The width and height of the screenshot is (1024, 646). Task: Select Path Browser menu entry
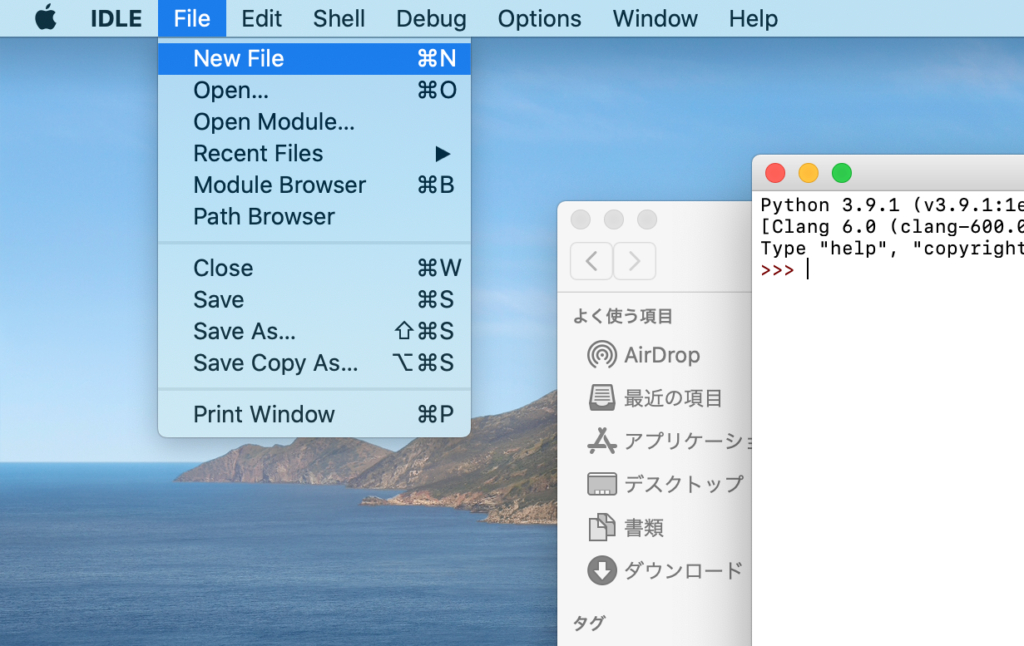(314, 216)
